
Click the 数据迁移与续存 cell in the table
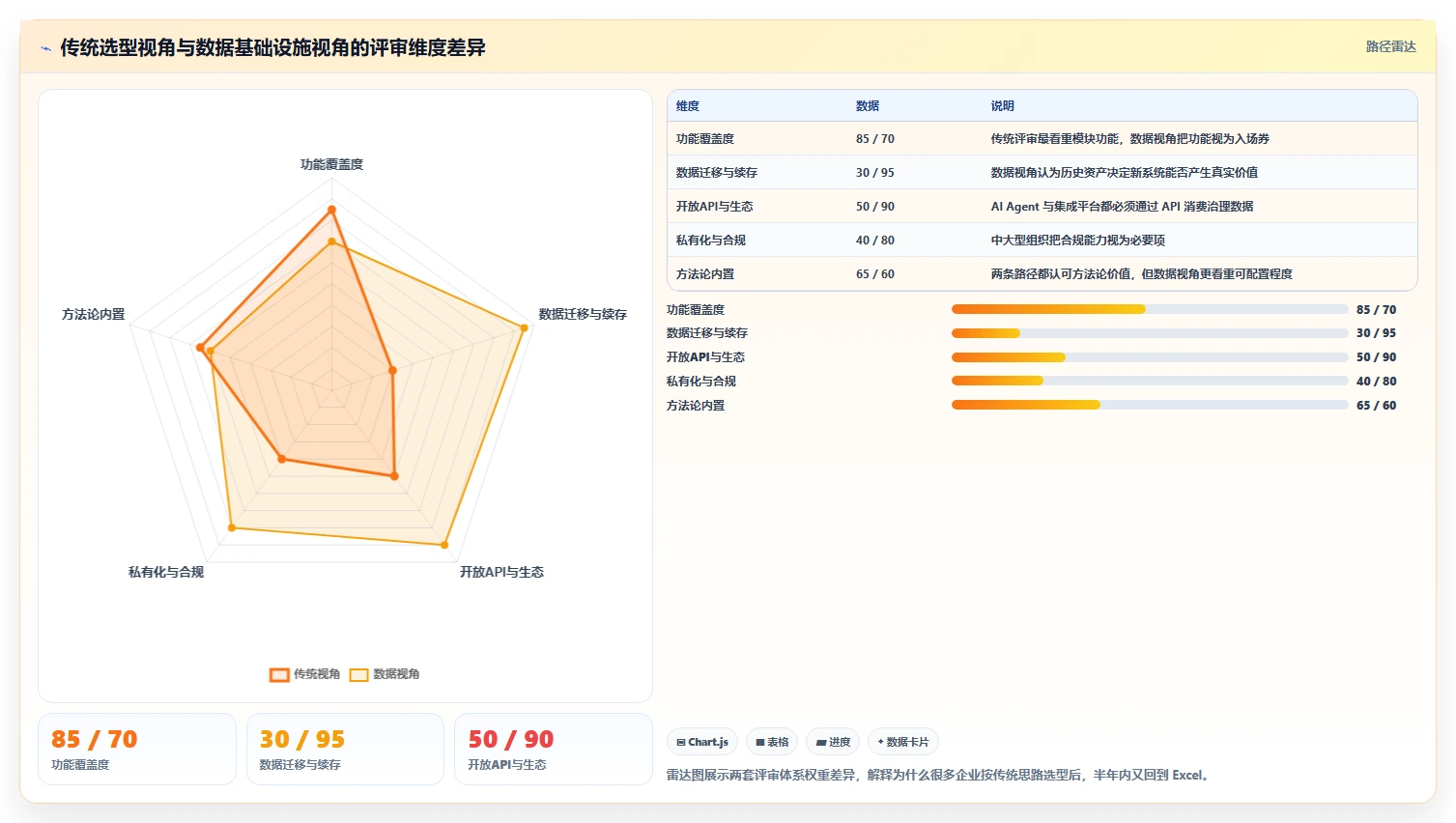tap(717, 173)
